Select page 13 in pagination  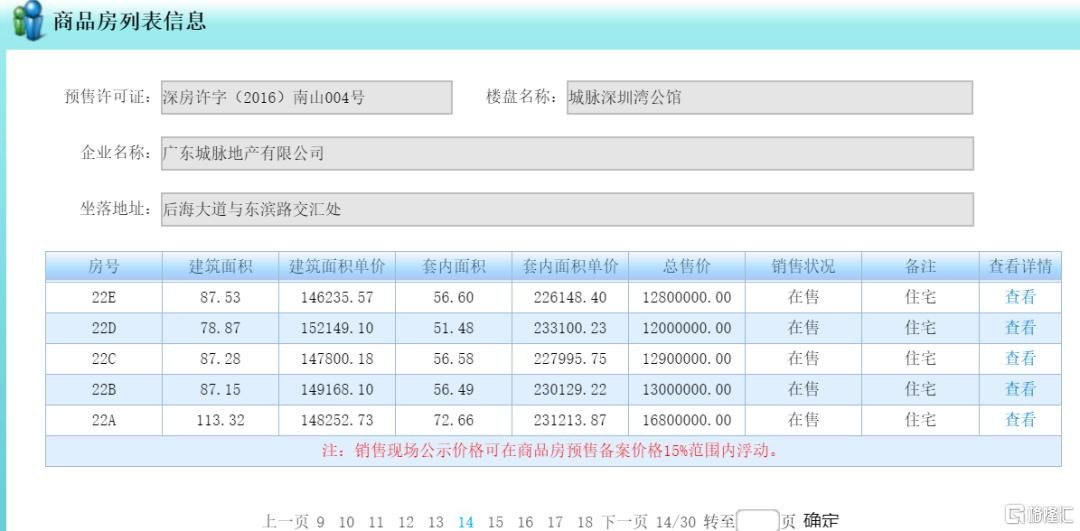tap(436, 521)
